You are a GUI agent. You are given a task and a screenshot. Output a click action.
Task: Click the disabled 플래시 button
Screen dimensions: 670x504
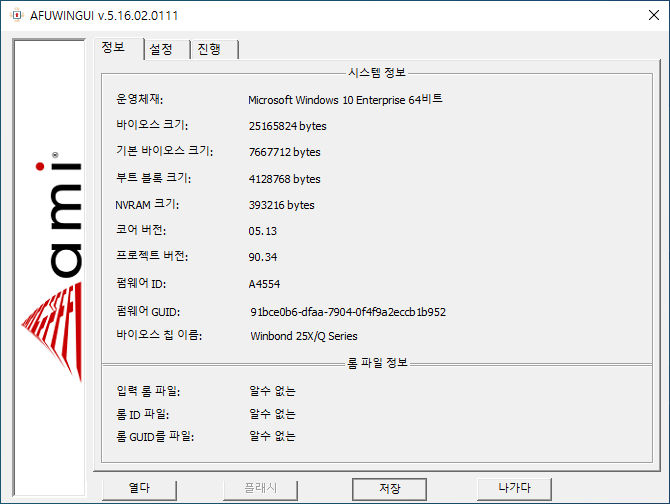[260, 488]
